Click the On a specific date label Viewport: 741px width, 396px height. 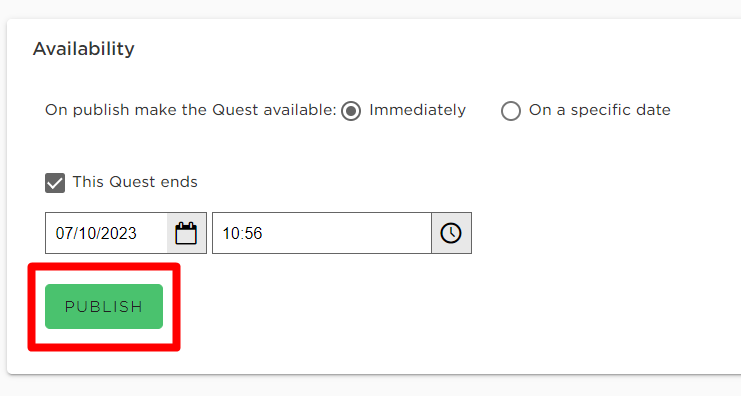(599, 110)
